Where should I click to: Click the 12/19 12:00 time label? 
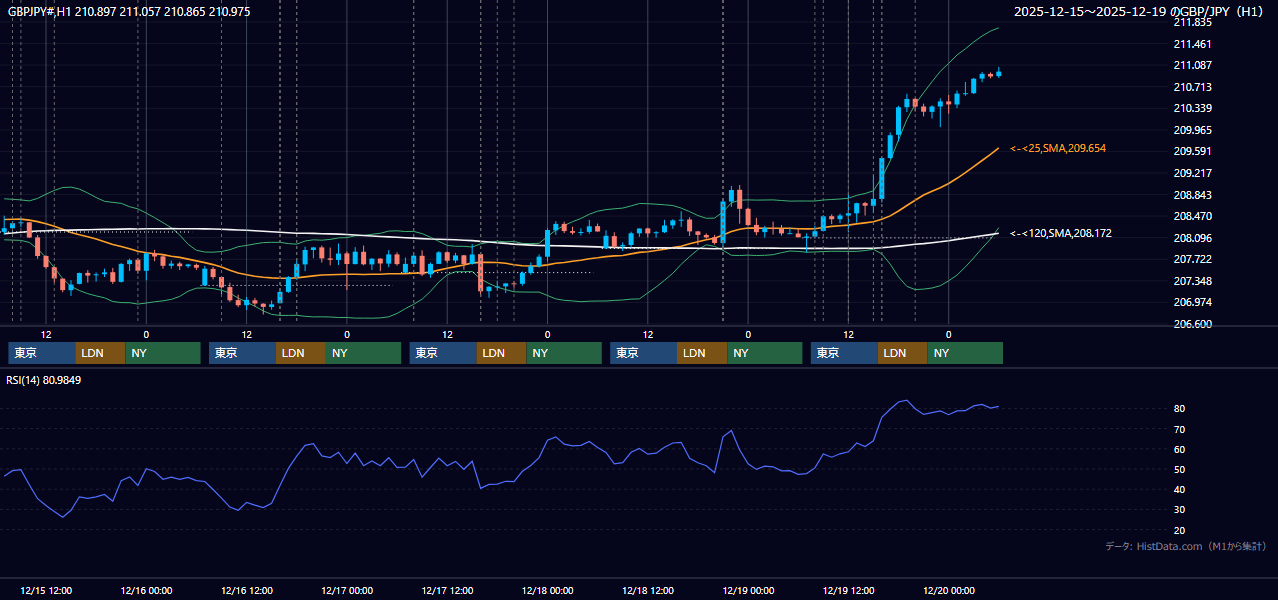tap(849, 591)
